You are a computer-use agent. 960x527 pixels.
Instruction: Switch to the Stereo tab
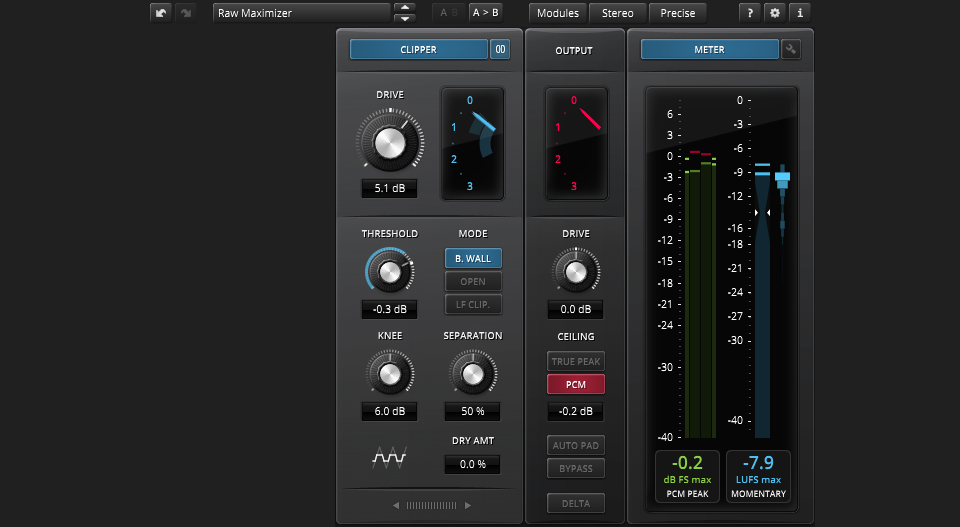(617, 13)
